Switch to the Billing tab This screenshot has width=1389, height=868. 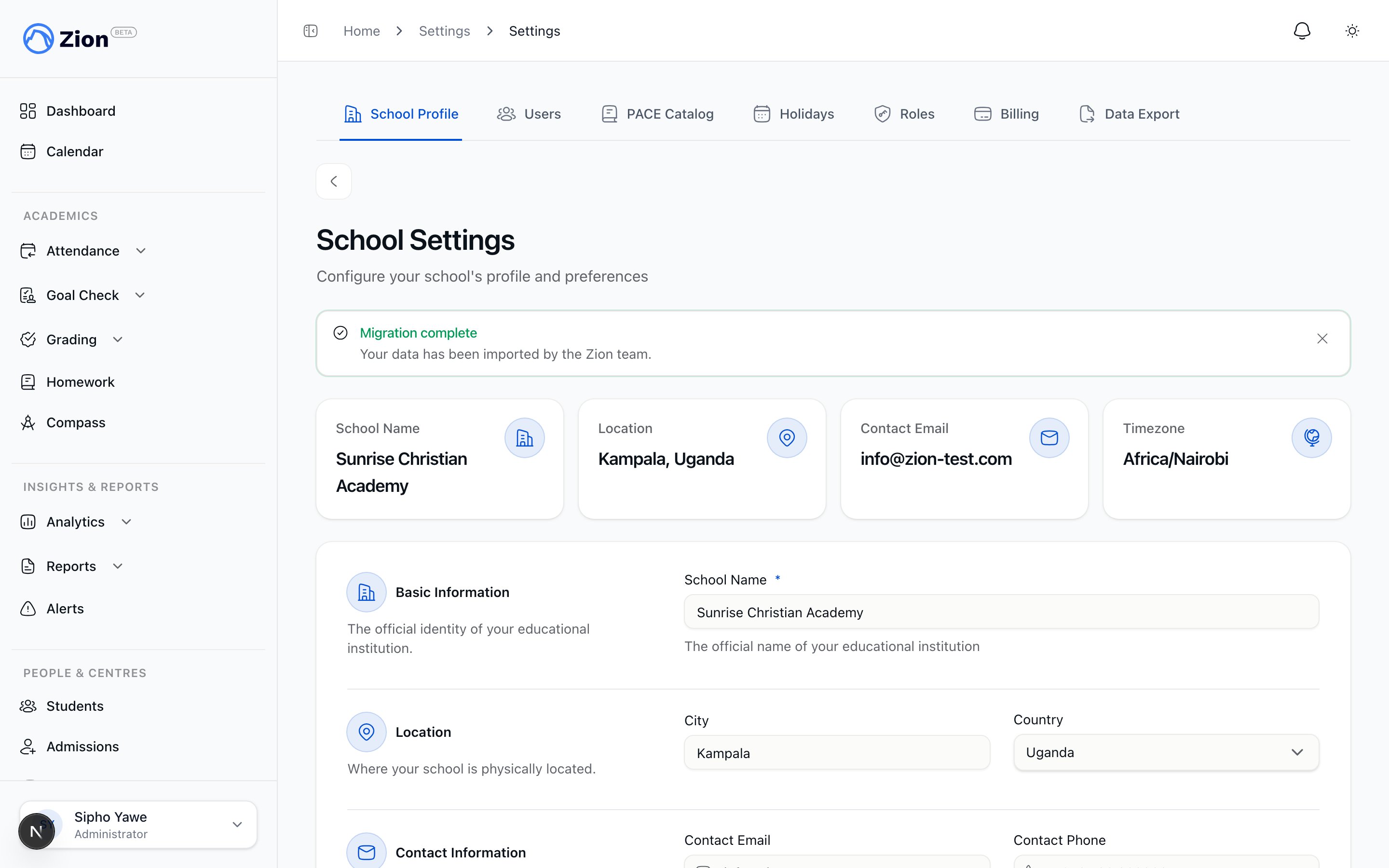tap(1006, 114)
